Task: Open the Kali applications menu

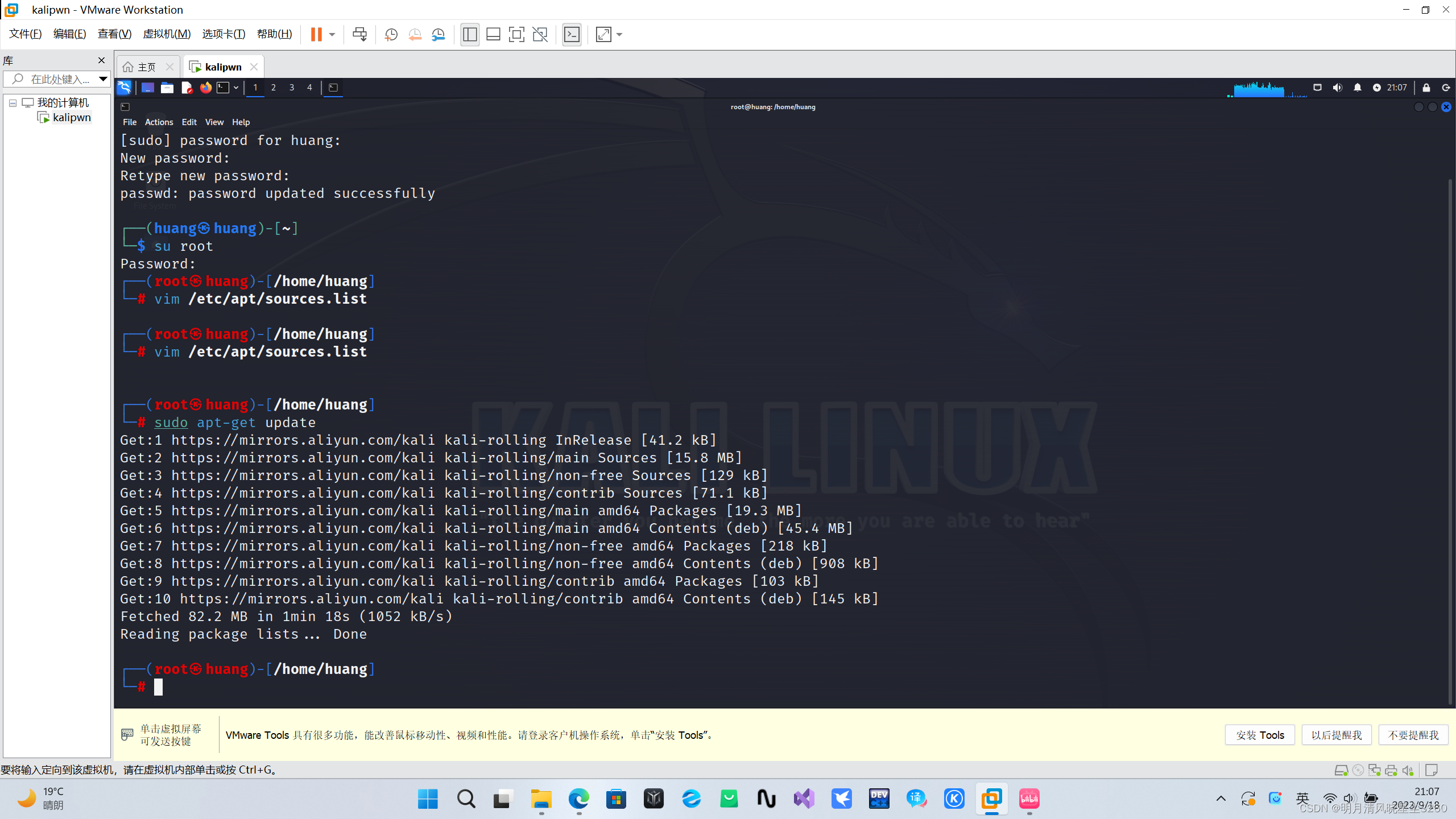Action: pos(124,88)
